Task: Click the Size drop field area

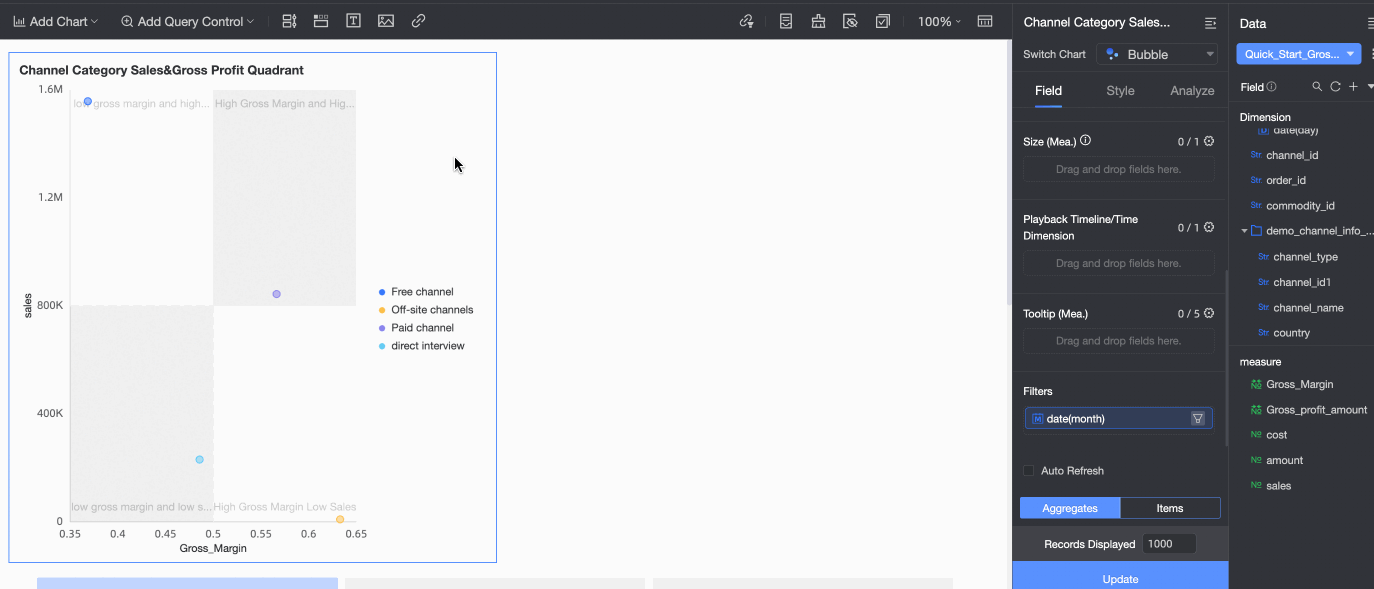Action: pos(1118,169)
